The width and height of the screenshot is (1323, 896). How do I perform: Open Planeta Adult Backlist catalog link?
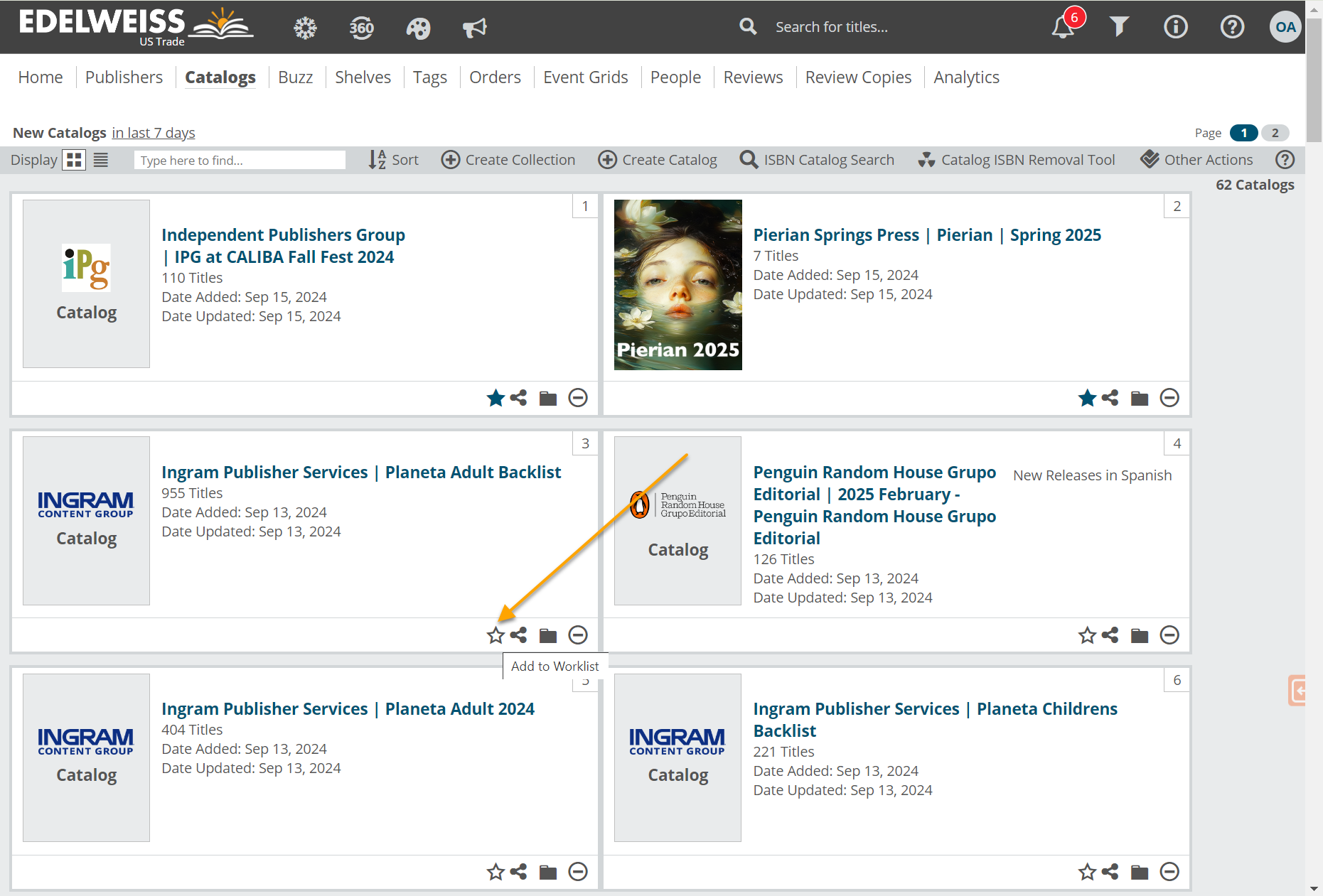361,473
